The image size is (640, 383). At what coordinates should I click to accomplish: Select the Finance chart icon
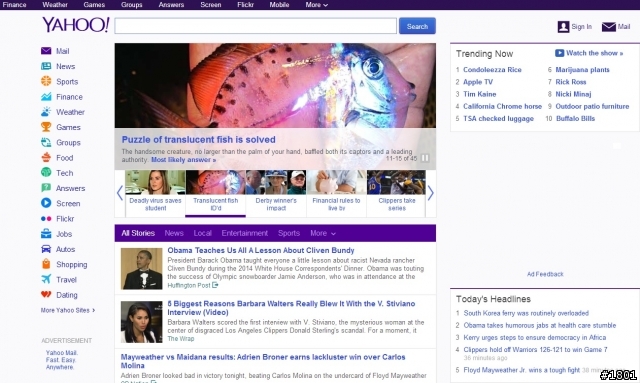(x=46, y=97)
